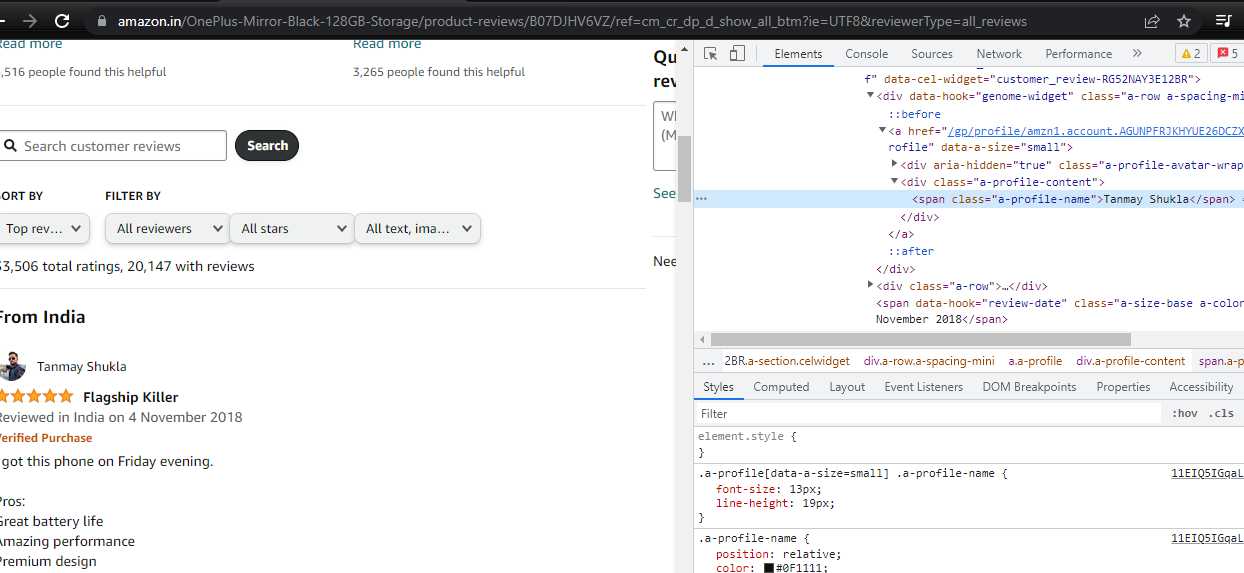1244x573 pixels.
Task: Click breadcrumb overflow ellipsis
Action: pyautogui.click(x=709, y=361)
